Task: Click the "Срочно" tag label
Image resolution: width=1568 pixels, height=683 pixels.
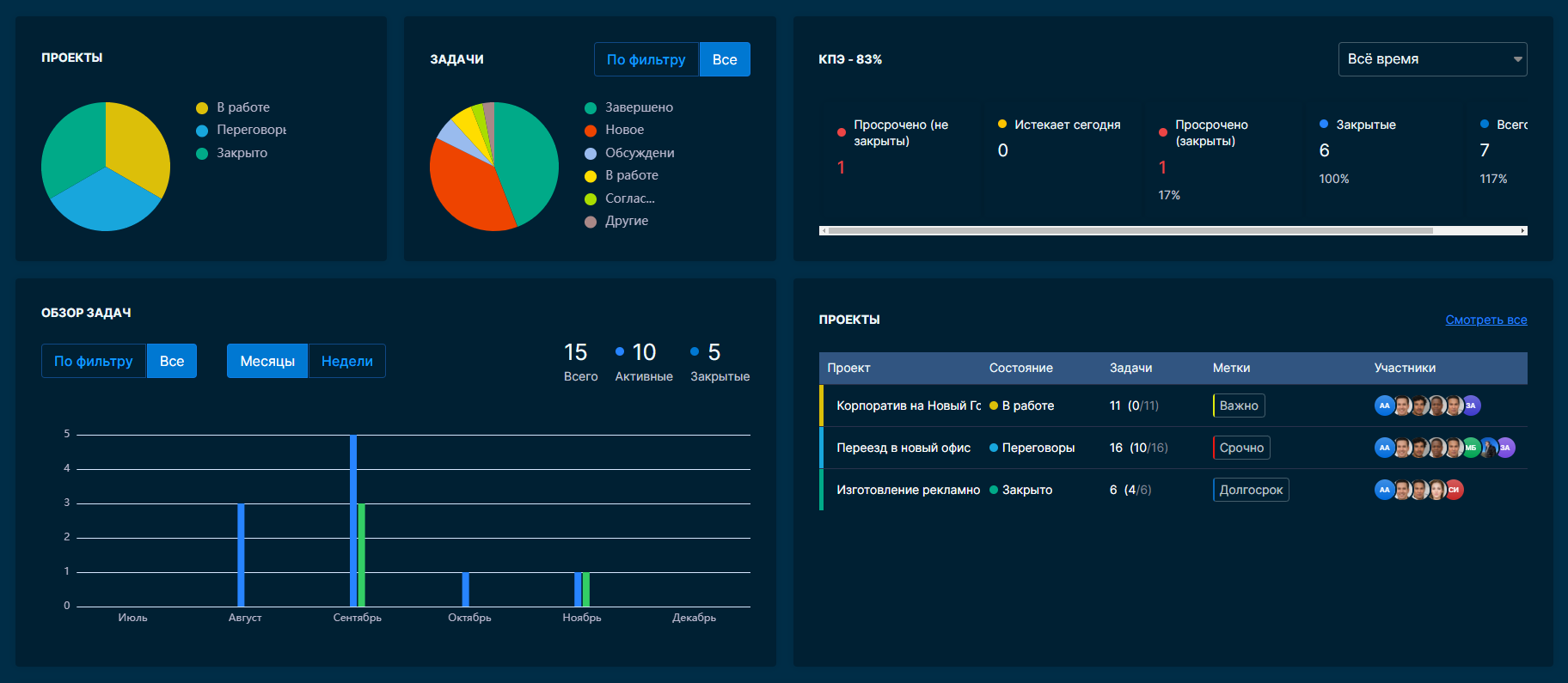Action: pyautogui.click(x=1240, y=448)
